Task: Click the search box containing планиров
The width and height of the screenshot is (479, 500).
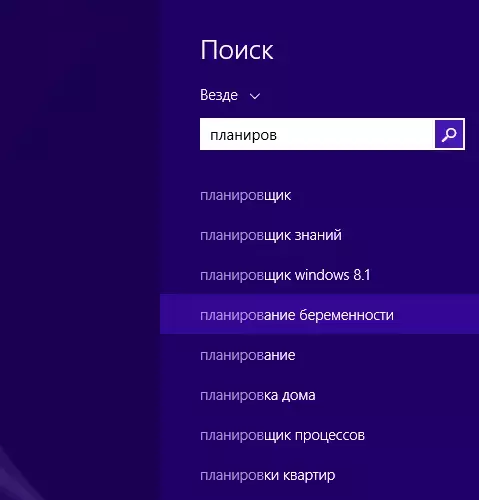Action: coord(317,134)
